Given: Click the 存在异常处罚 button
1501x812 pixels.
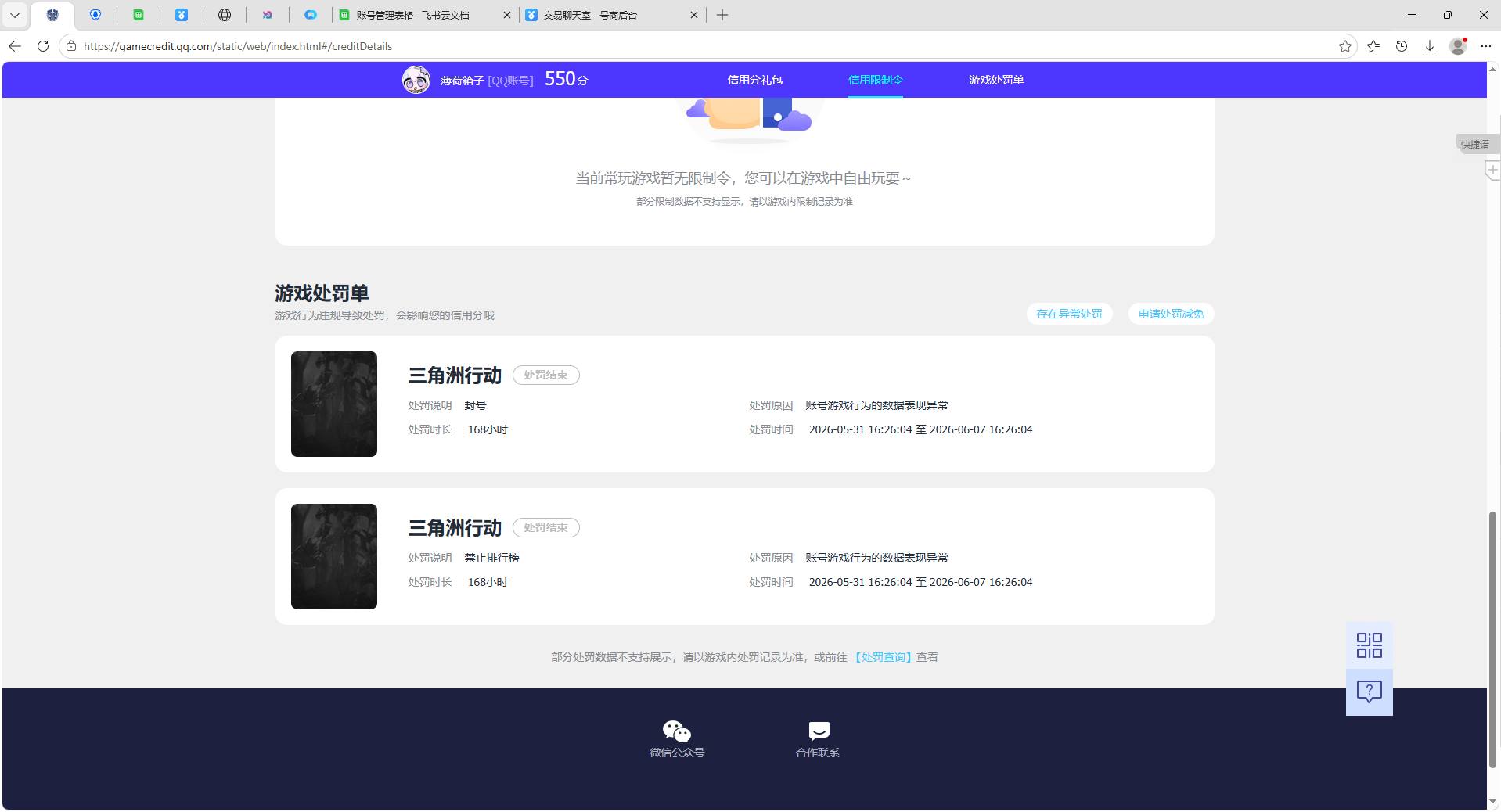Looking at the screenshot, I should click(x=1069, y=314).
